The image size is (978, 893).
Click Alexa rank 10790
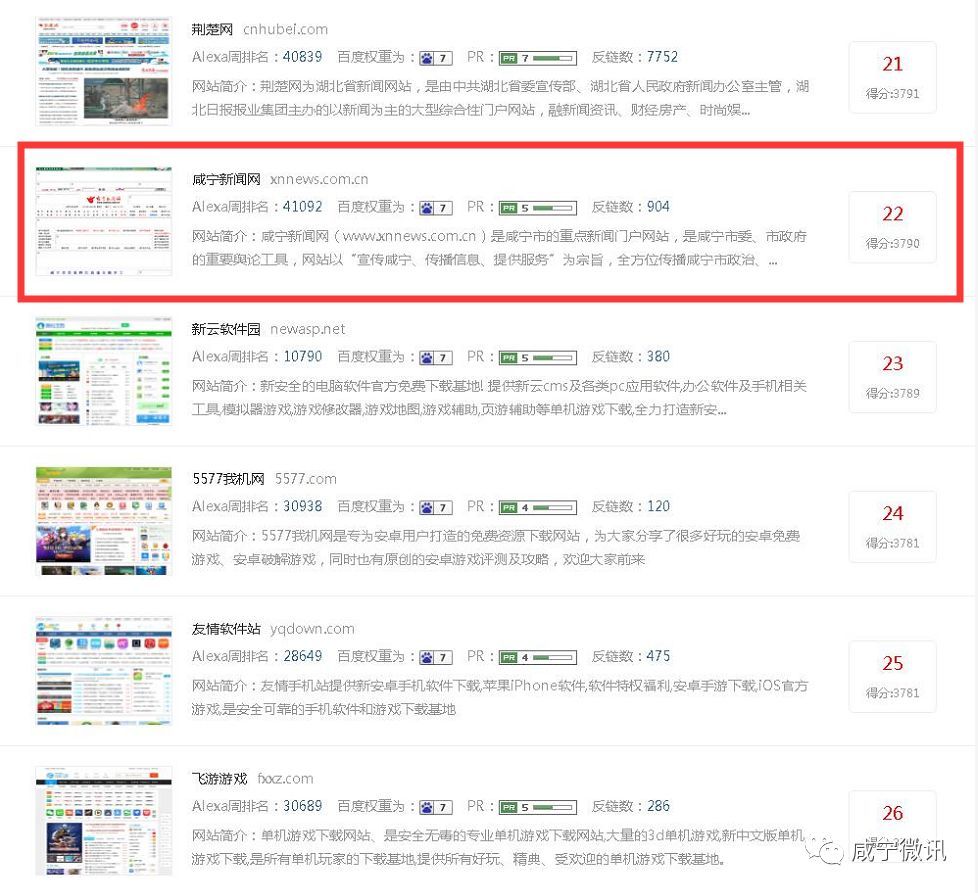(x=303, y=356)
